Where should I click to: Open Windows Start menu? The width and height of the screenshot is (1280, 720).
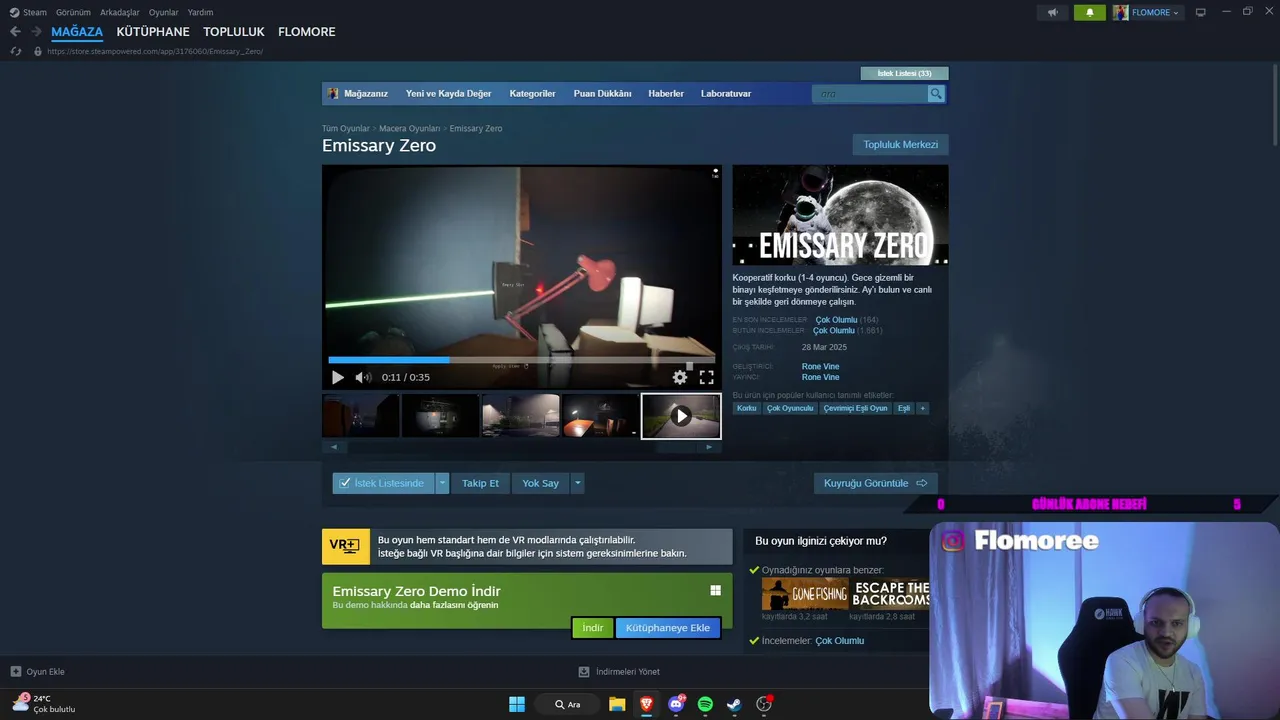click(x=517, y=704)
